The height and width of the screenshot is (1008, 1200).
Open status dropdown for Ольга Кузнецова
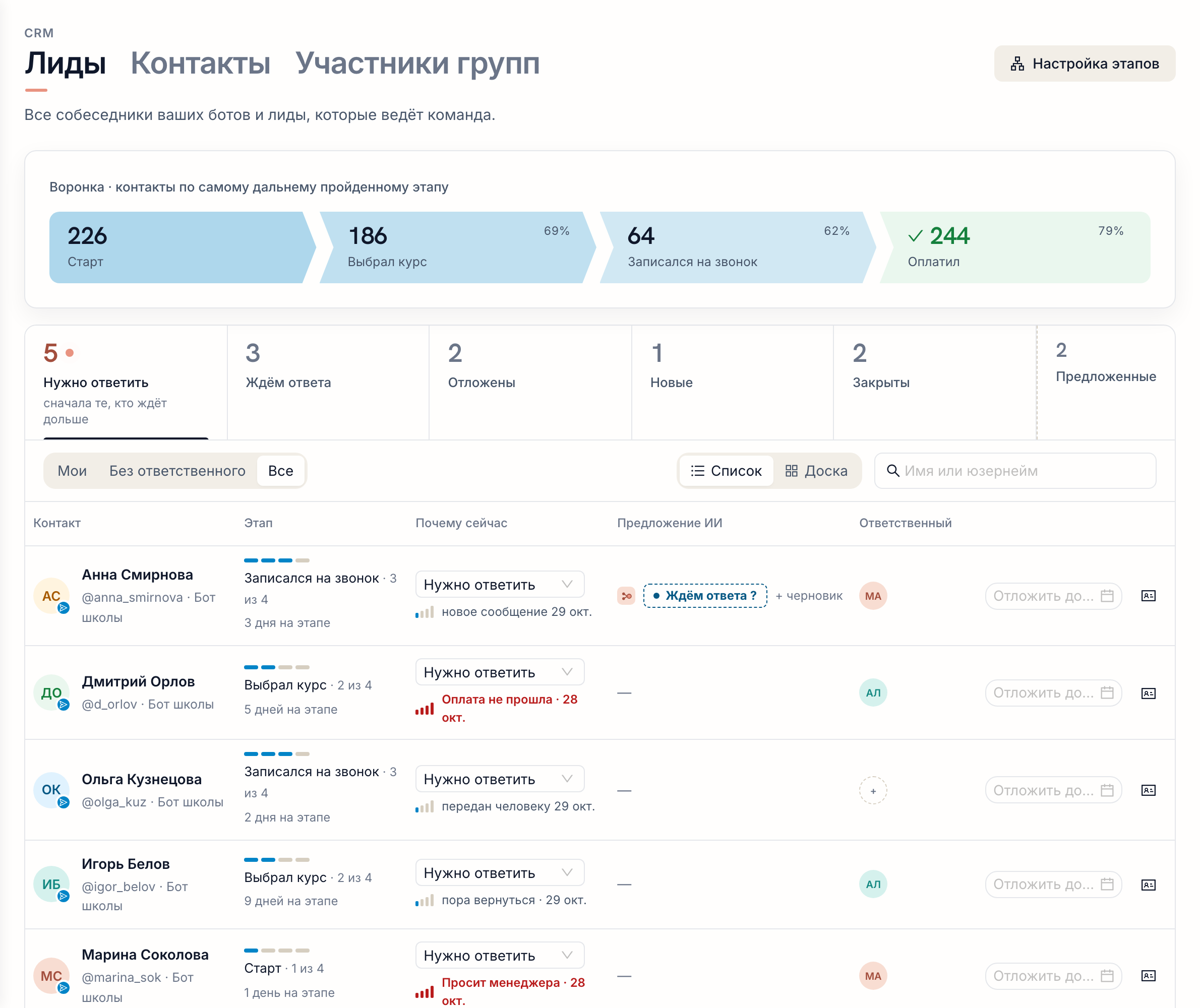(x=500, y=779)
